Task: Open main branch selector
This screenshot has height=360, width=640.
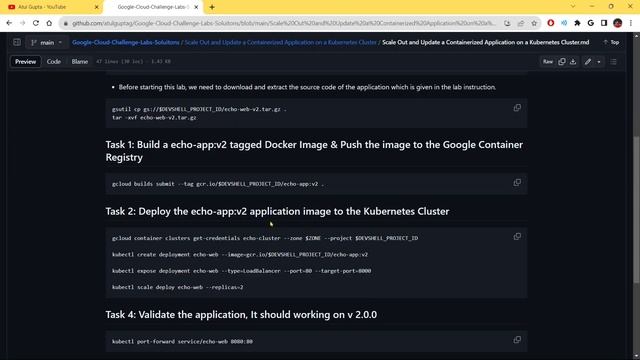Action: click(47, 42)
